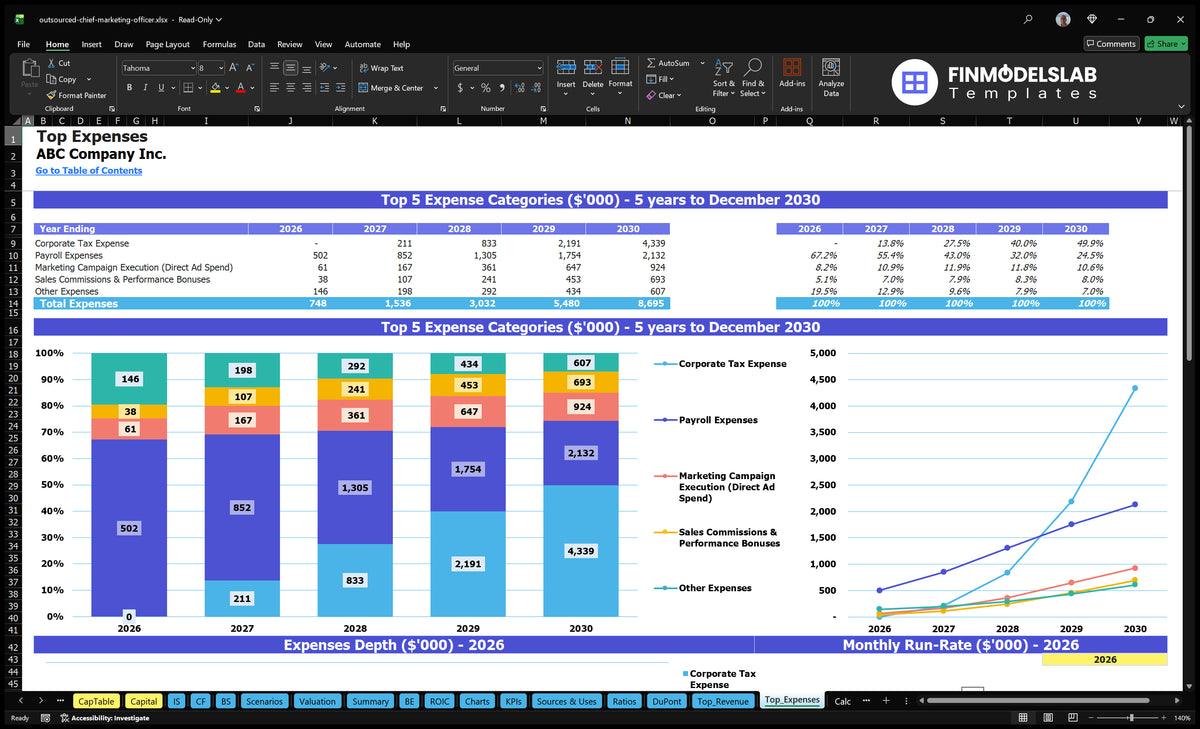Screen dimensions: 1200x729
Task: Click the Increase Indent icon
Action: pyautogui.click(x=339, y=88)
